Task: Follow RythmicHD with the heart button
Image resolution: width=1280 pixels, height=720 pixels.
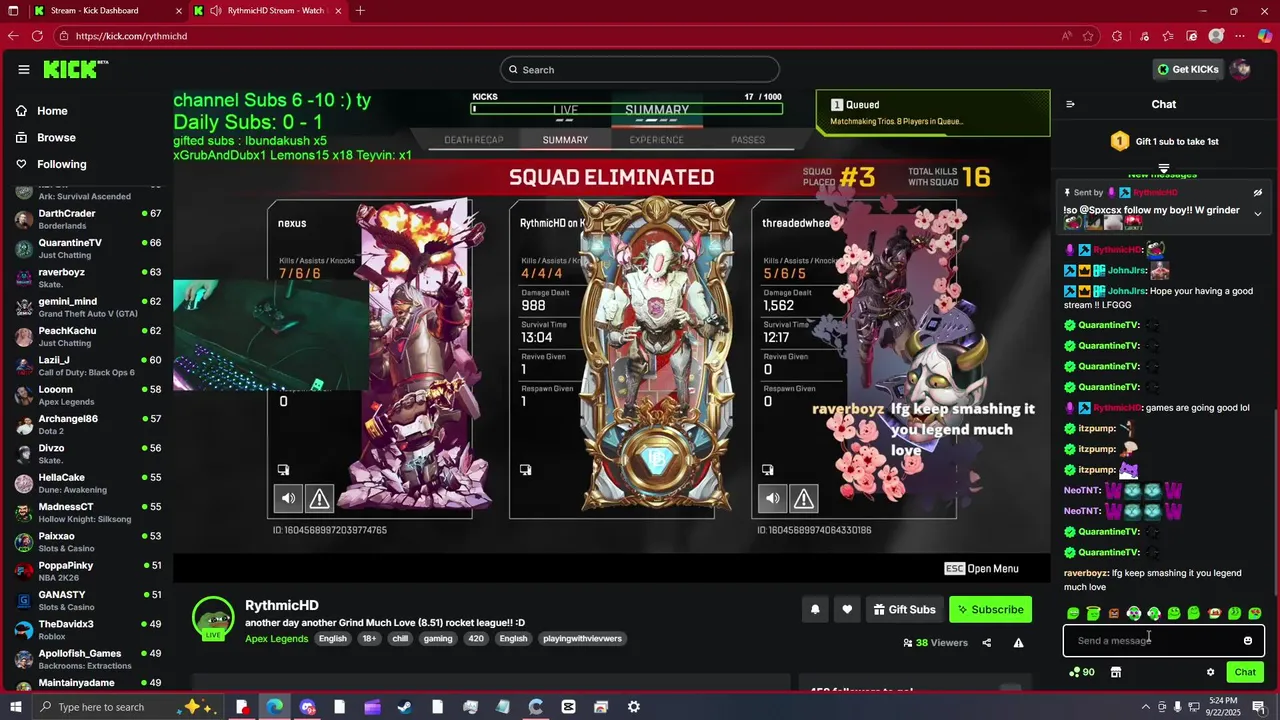Action: 847,609
